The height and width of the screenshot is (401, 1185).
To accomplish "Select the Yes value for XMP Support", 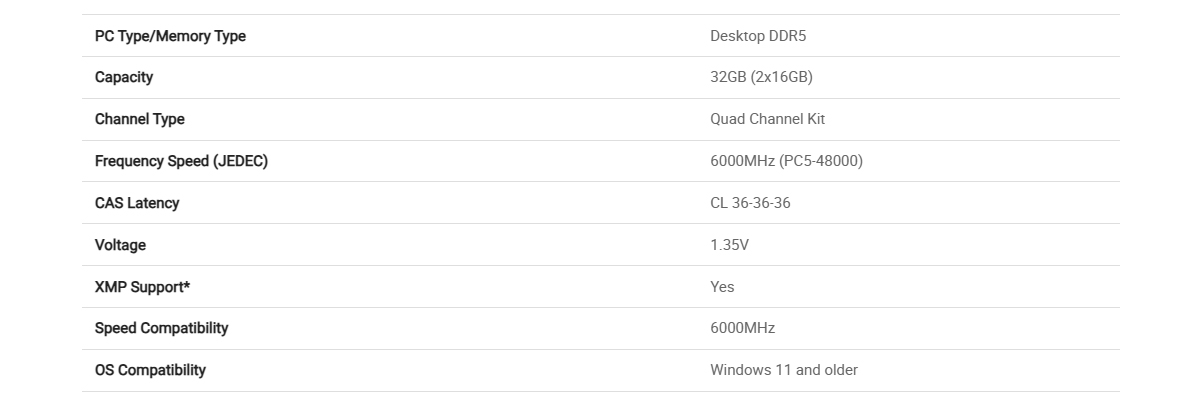I will [722, 287].
